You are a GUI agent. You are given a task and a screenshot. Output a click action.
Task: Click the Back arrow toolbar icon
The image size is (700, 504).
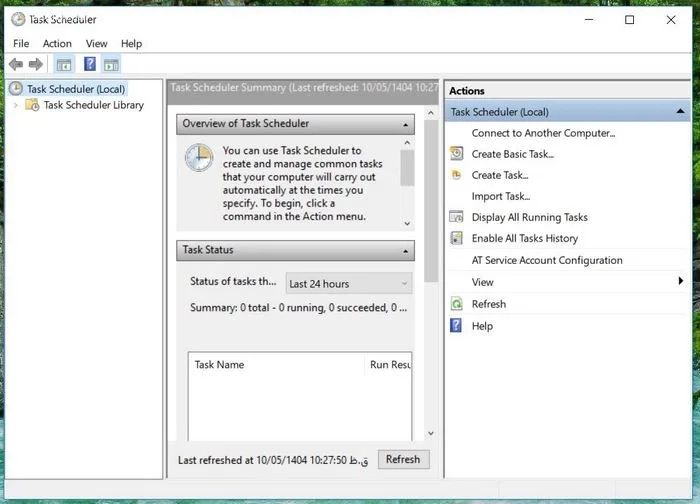click(x=16, y=65)
